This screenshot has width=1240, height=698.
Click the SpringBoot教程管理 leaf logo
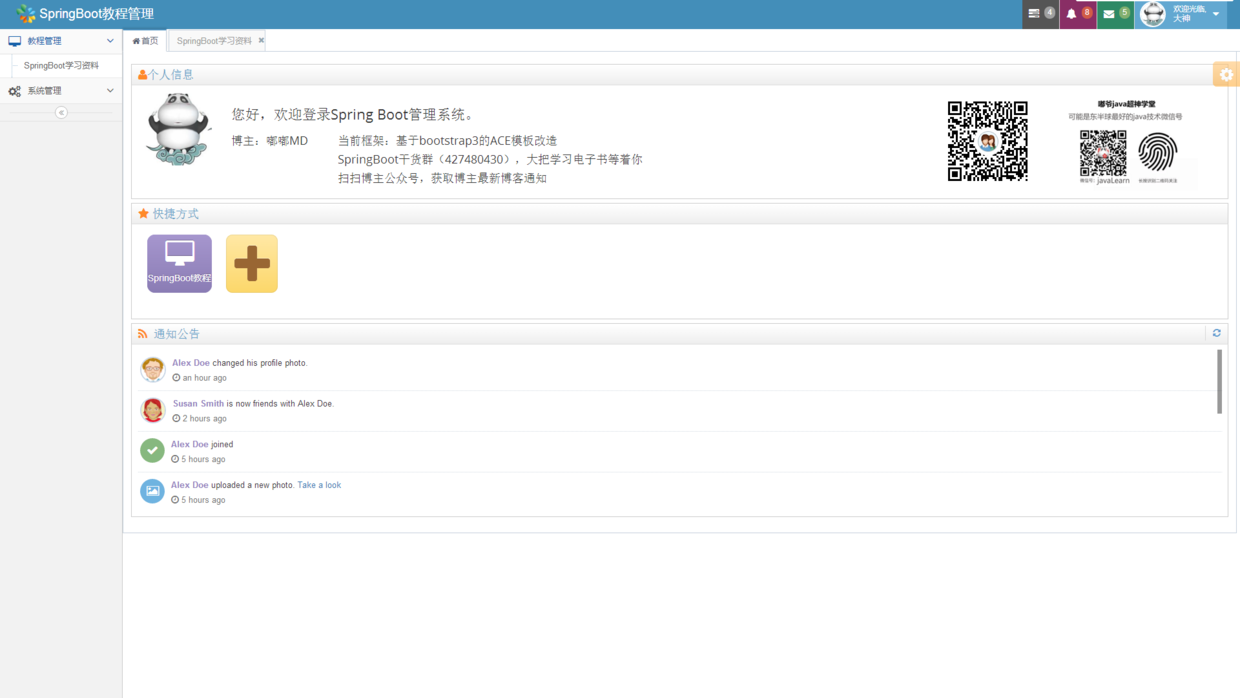[x=26, y=14]
